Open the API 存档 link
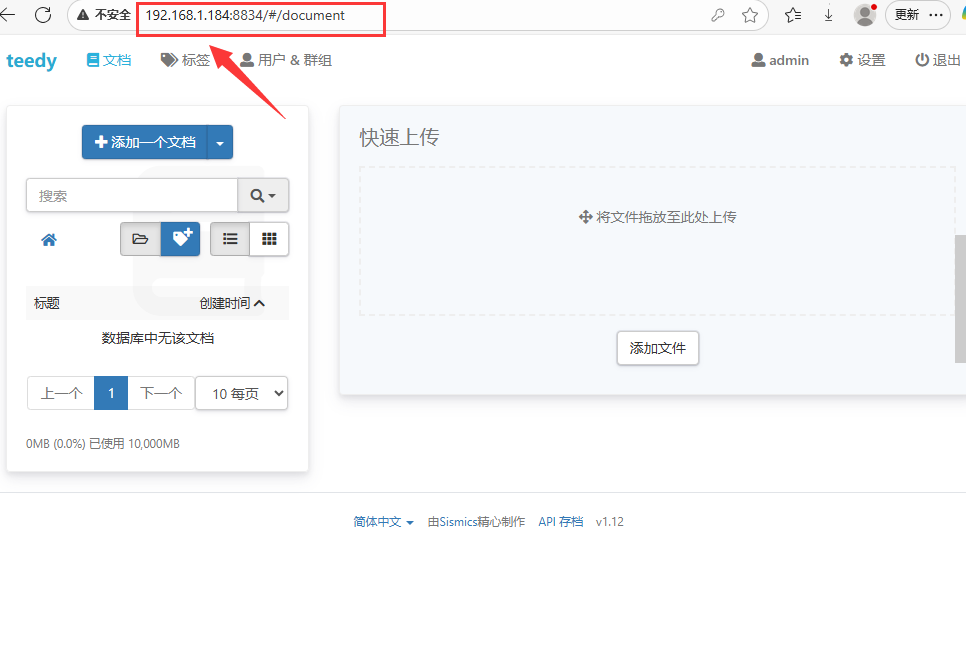 click(x=561, y=522)
